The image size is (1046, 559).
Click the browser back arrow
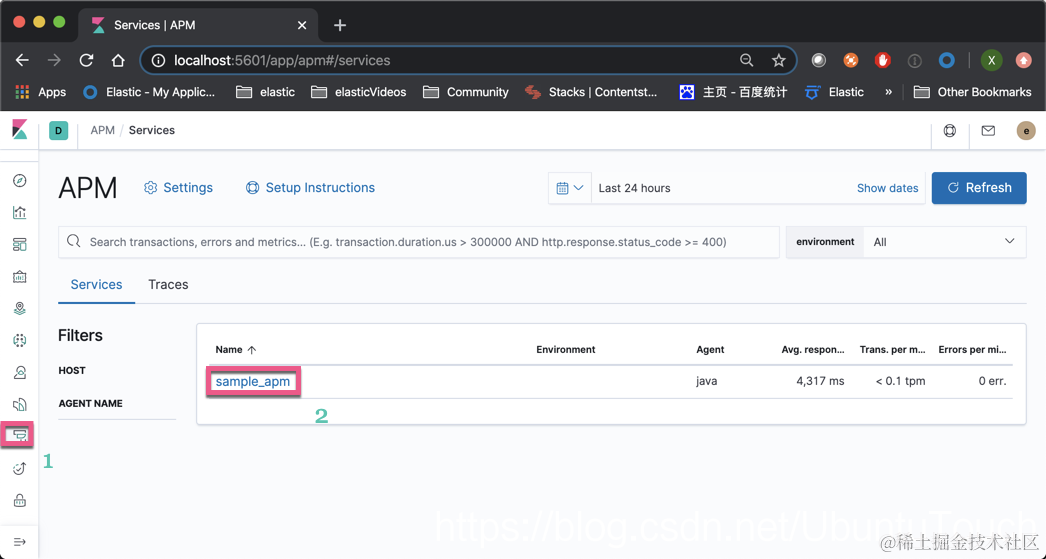pyautogui.click(x=22, y=60)
